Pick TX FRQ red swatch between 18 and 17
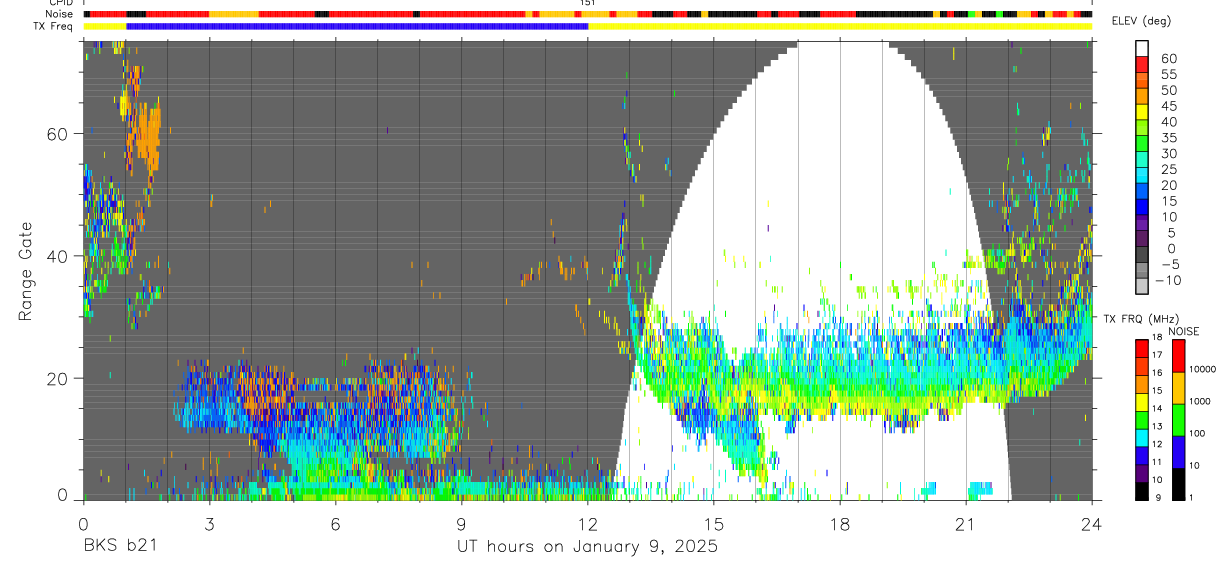1228x567 pixels. (1142, 347)
